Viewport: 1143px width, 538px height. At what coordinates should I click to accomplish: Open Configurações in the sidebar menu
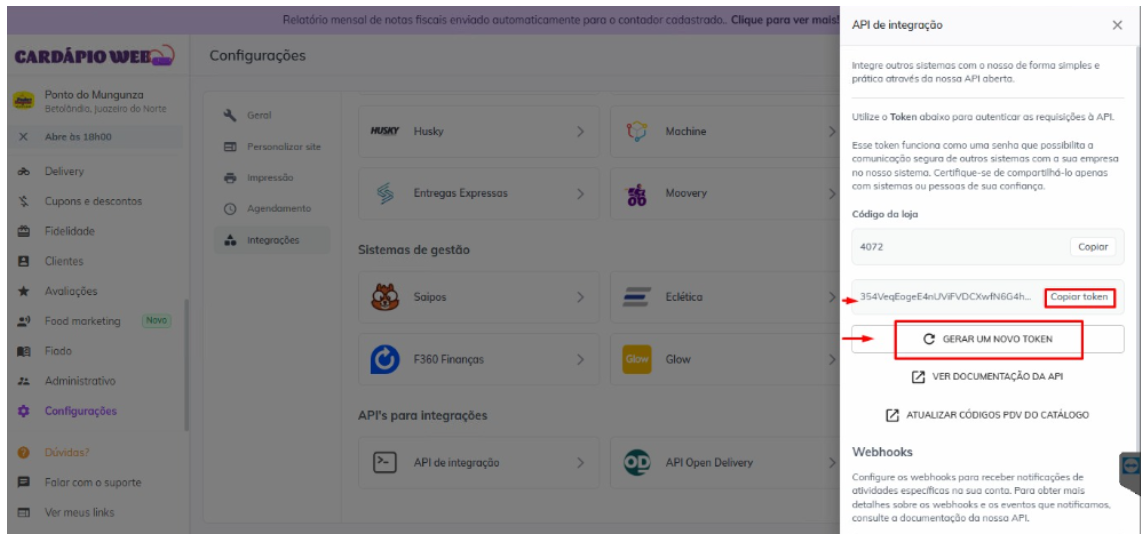click(x=80, y=411)
